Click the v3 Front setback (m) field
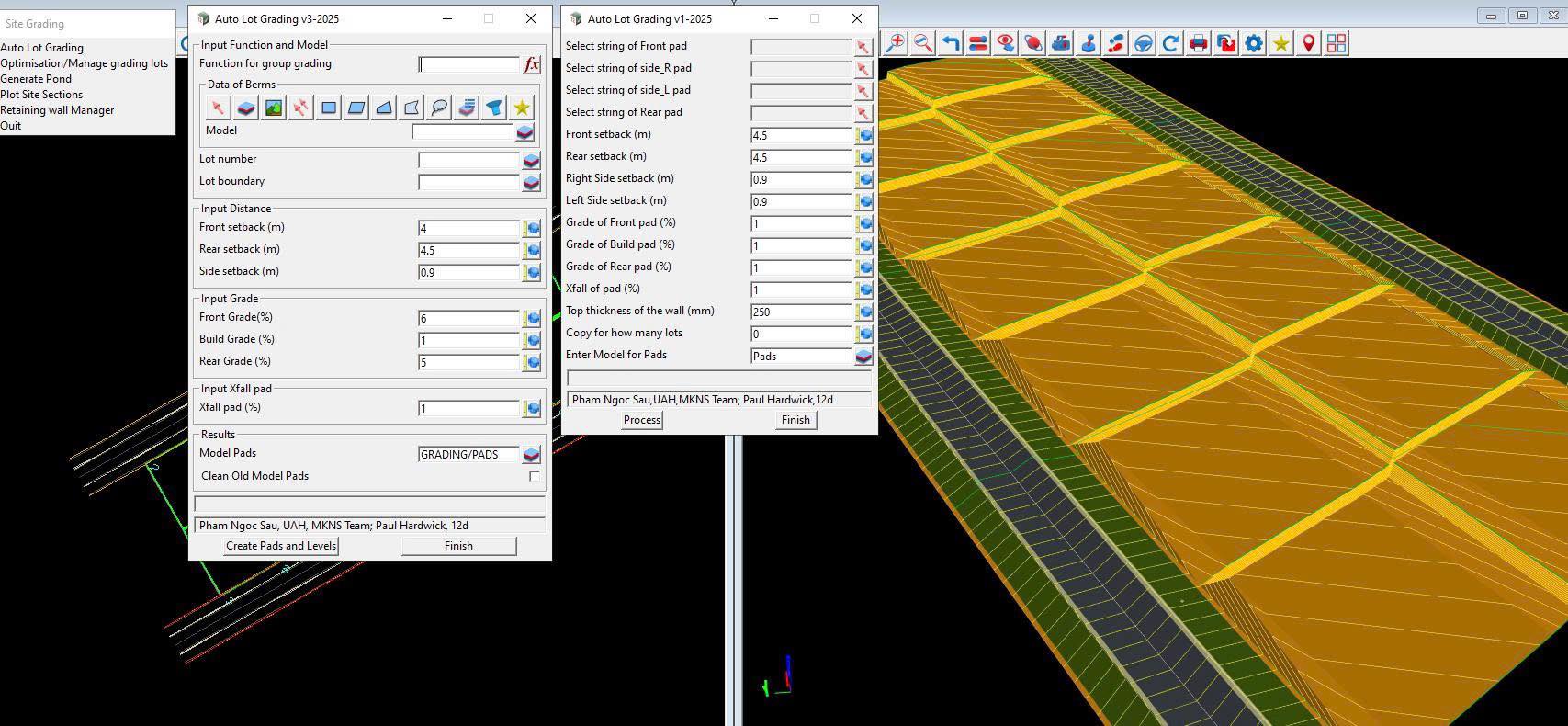1568x726 pixels. click(x=468, y=228)
